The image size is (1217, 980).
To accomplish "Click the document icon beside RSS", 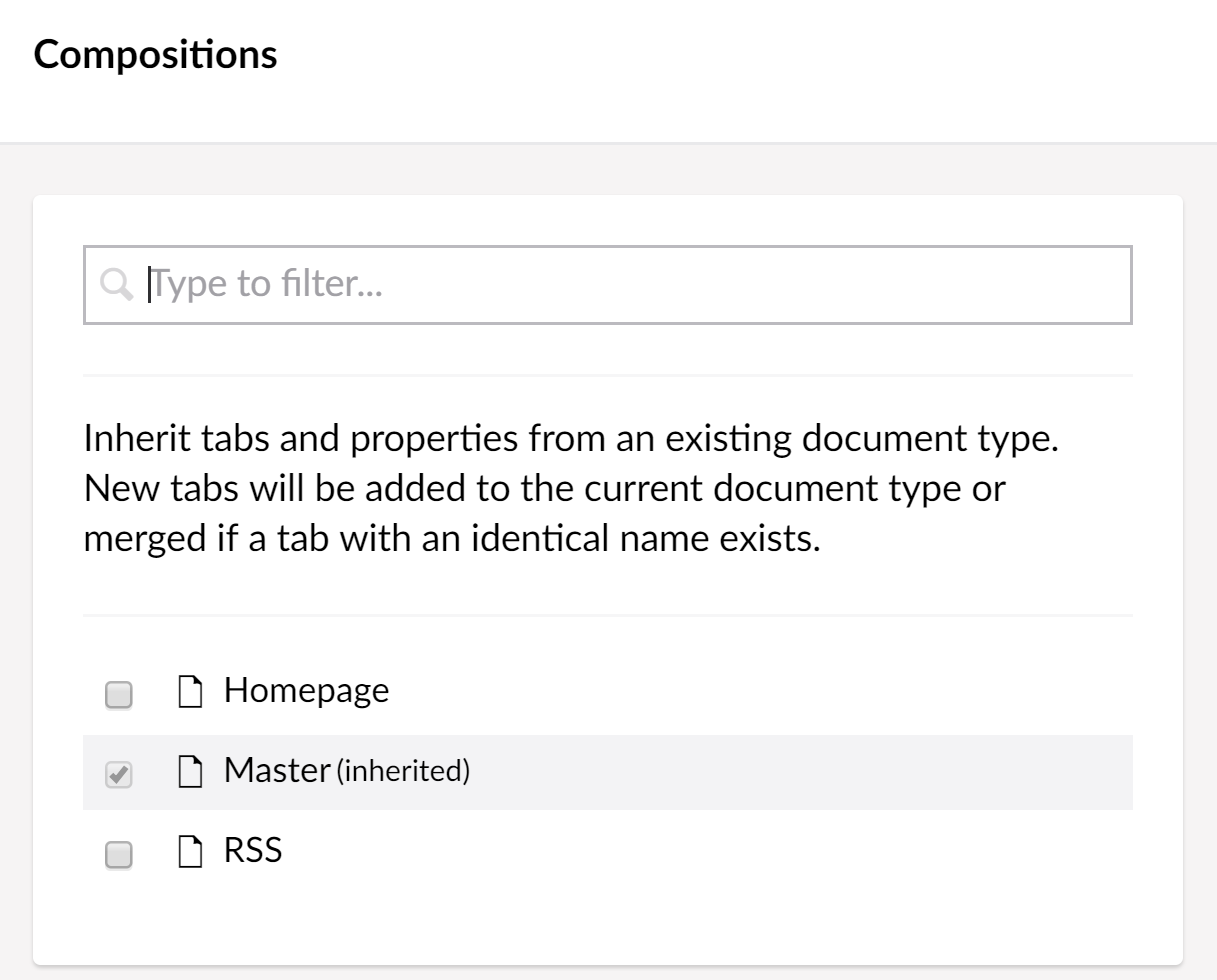I will (x=190, y=852).
